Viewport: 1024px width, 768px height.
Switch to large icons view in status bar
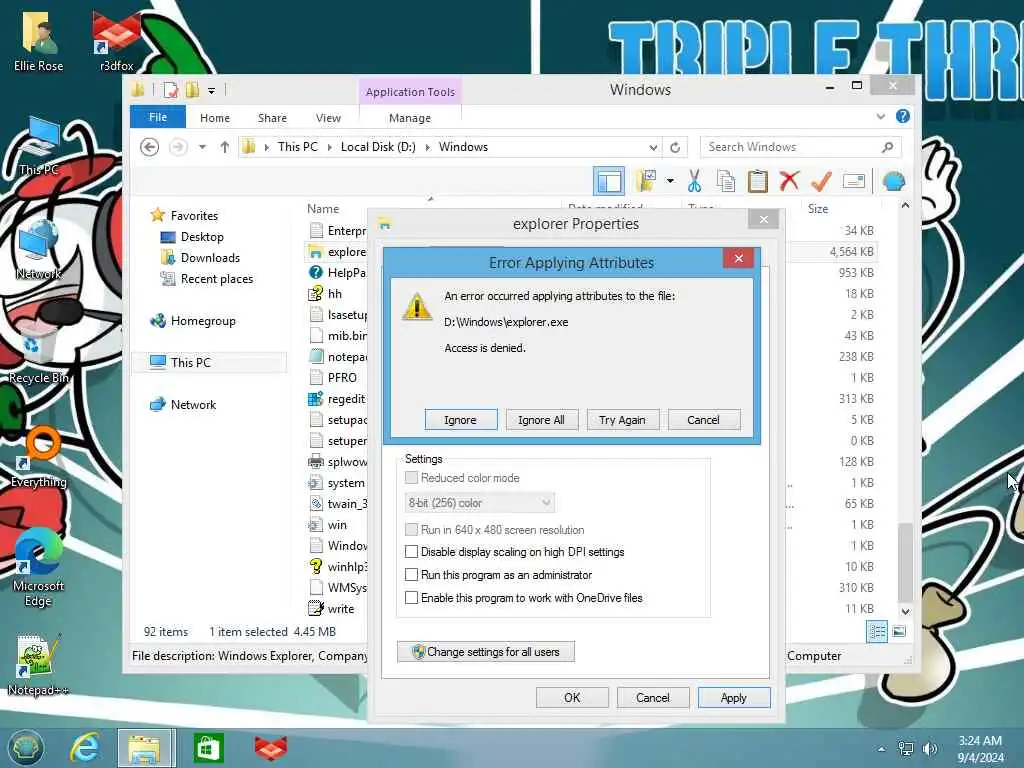[899, 632]
